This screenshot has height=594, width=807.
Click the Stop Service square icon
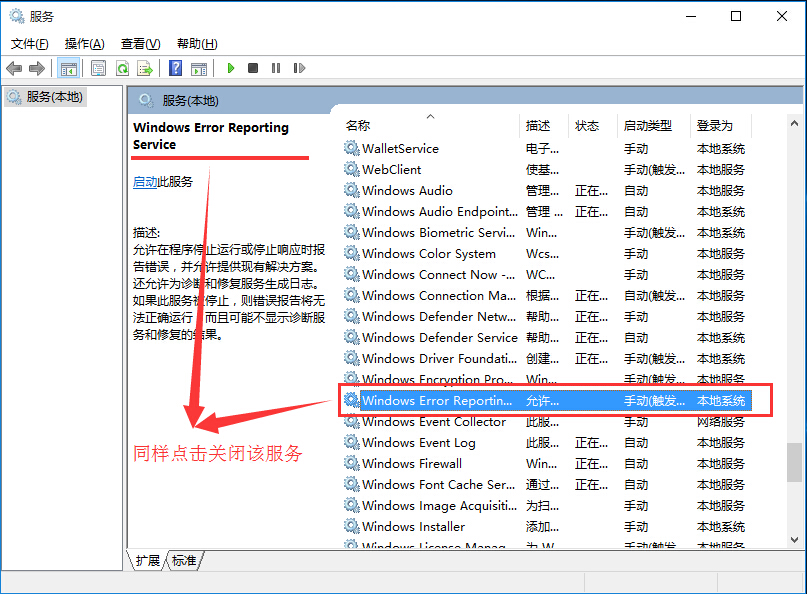[x=253, y=68]
